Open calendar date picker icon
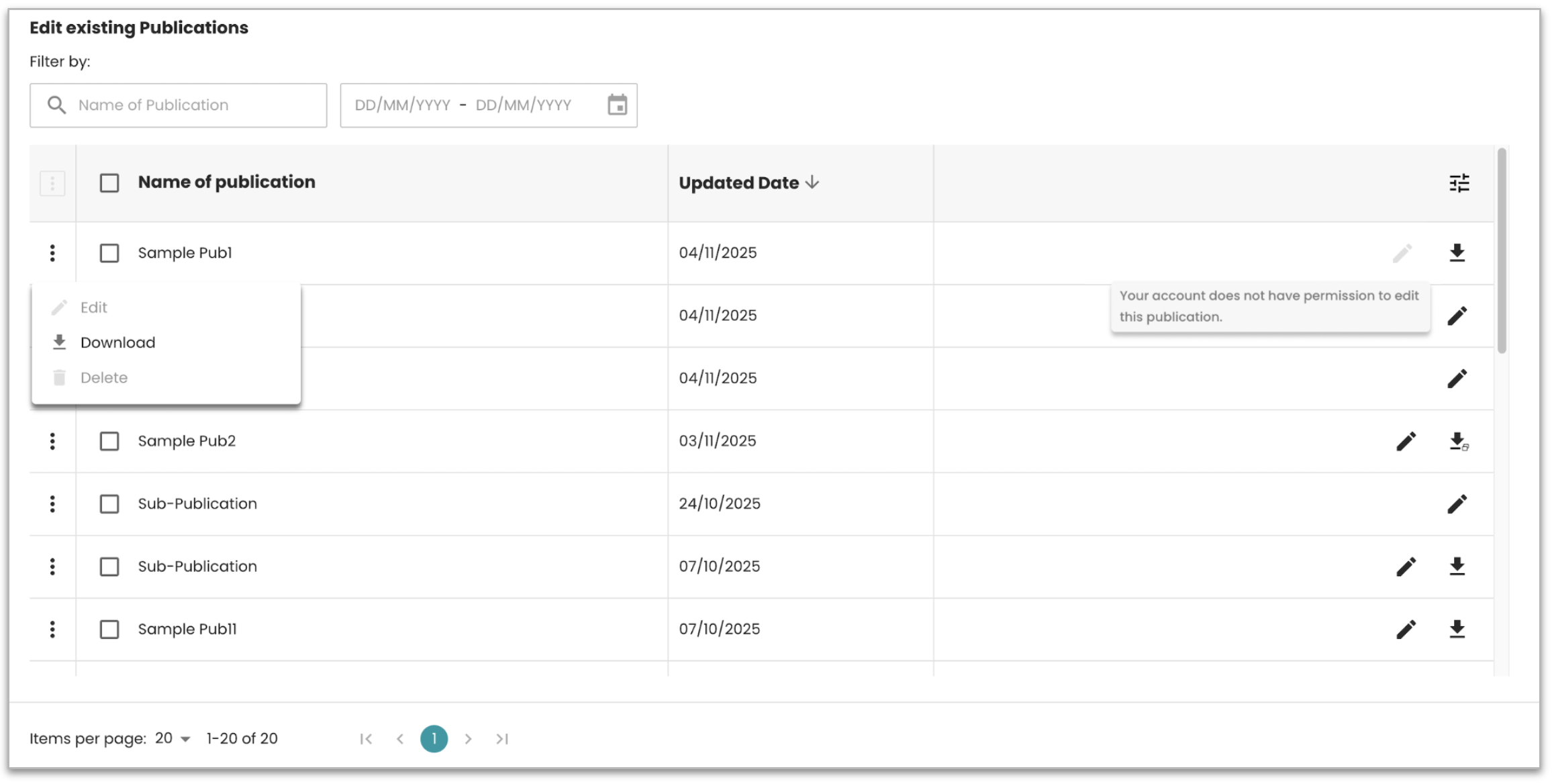The image size is (1552, 784). pyautogui.click(x=617, y=105)
